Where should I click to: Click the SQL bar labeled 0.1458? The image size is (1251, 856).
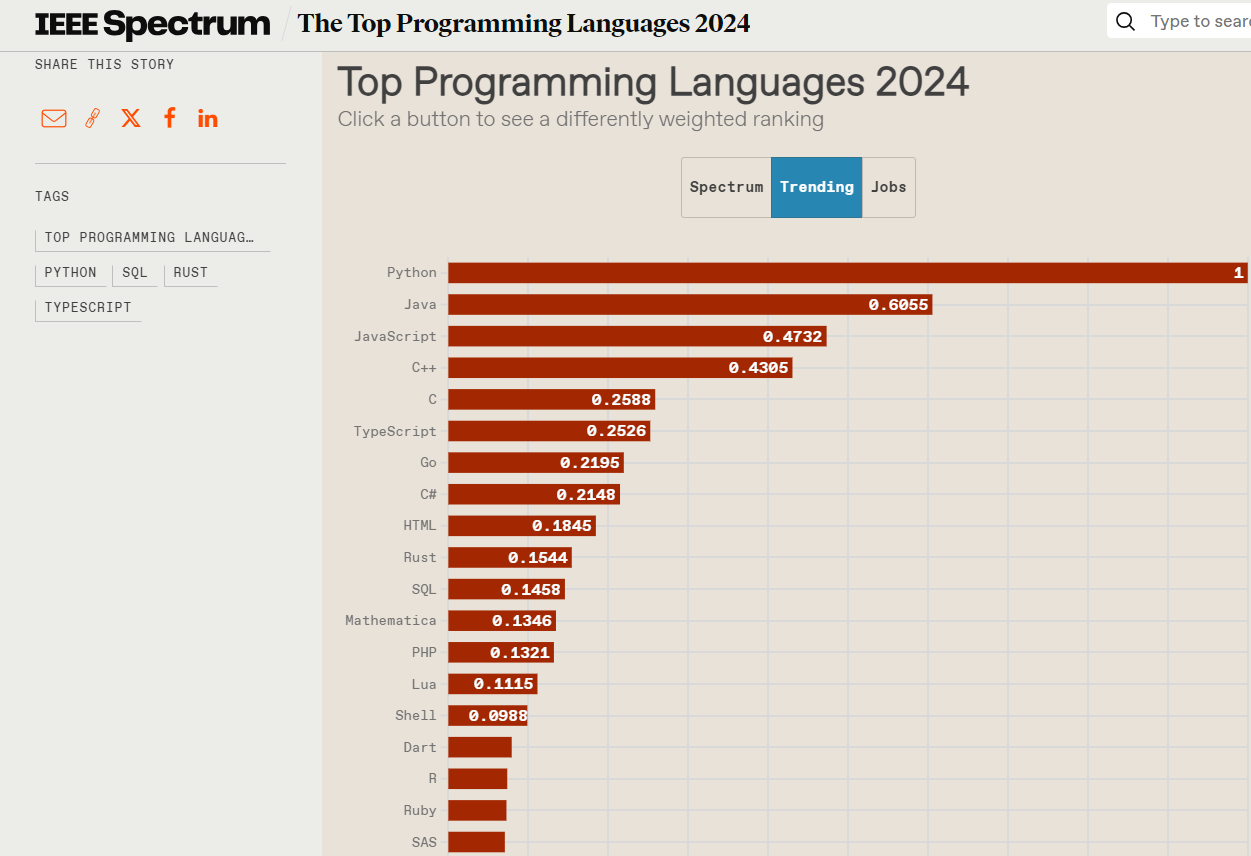pyautogui.click(x=506, y=590)
